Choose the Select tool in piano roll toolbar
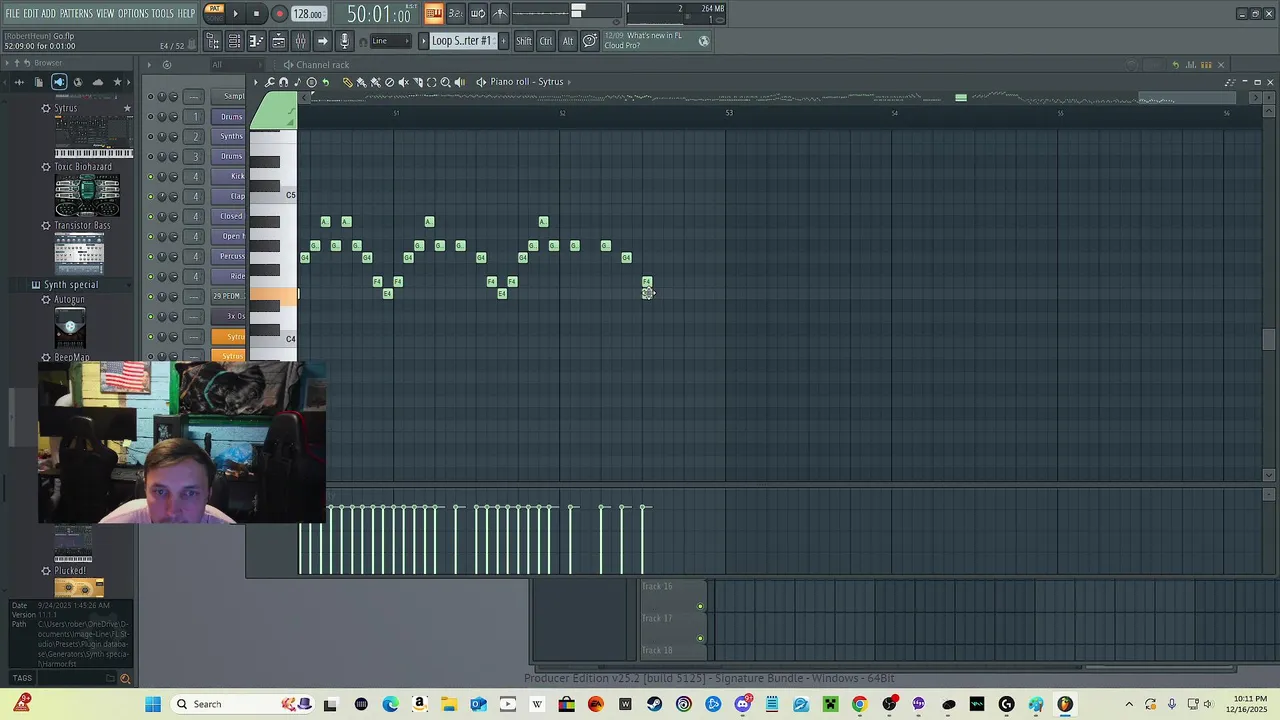This screenshot has width=1280, height=720. [x=431, y=82]
